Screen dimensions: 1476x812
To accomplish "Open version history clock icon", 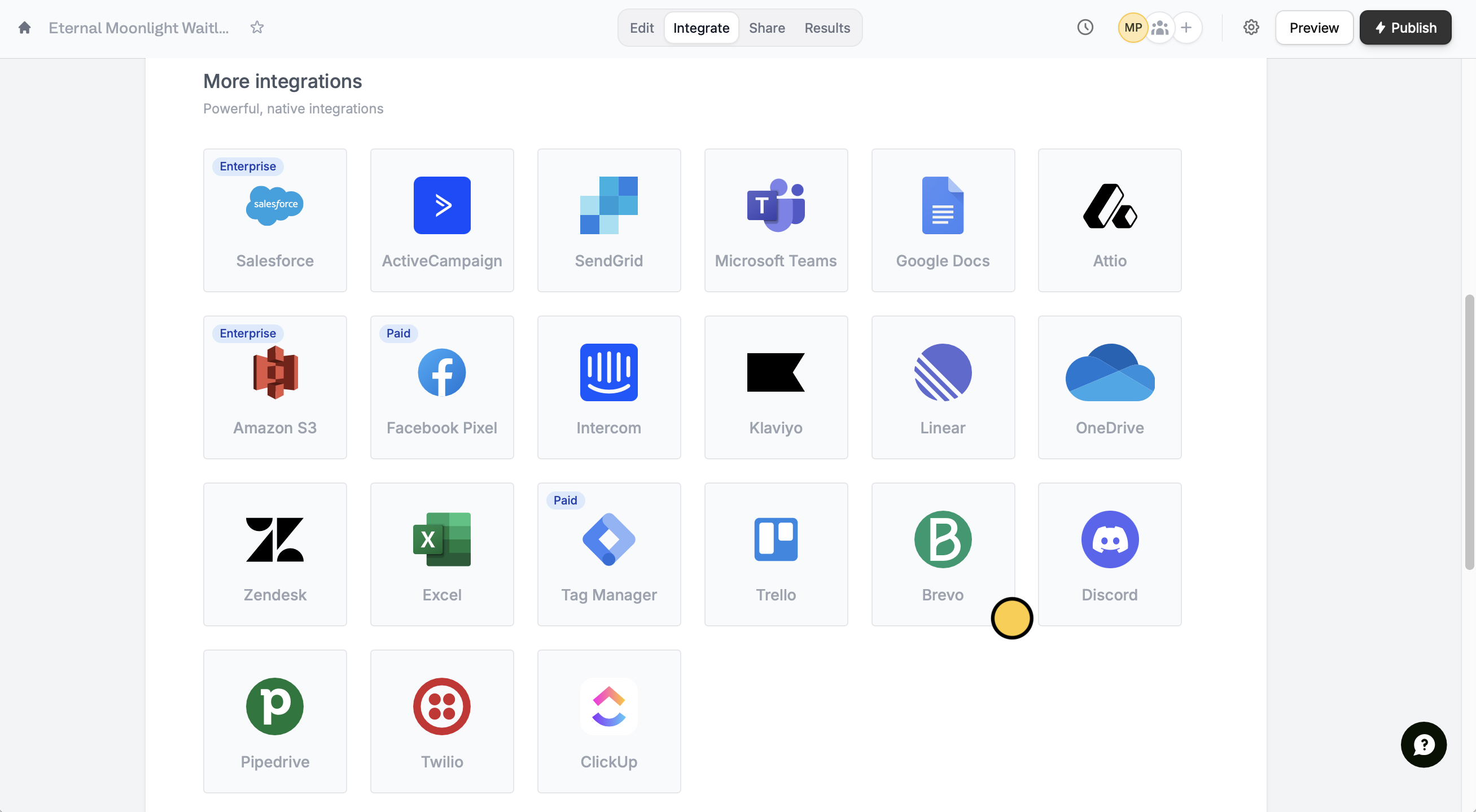I will click(x=1085, y=28).
